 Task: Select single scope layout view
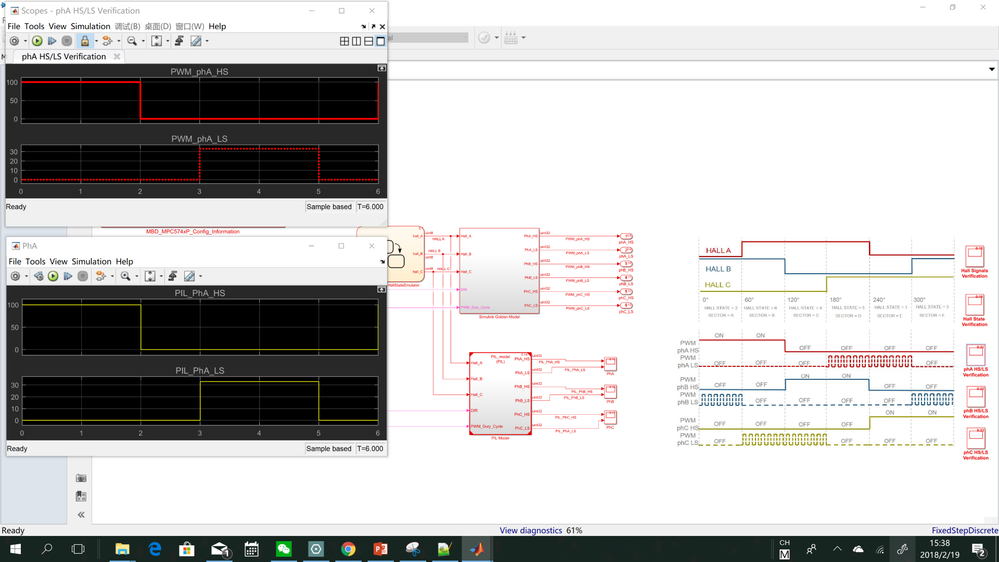click(x=381, y=41)
